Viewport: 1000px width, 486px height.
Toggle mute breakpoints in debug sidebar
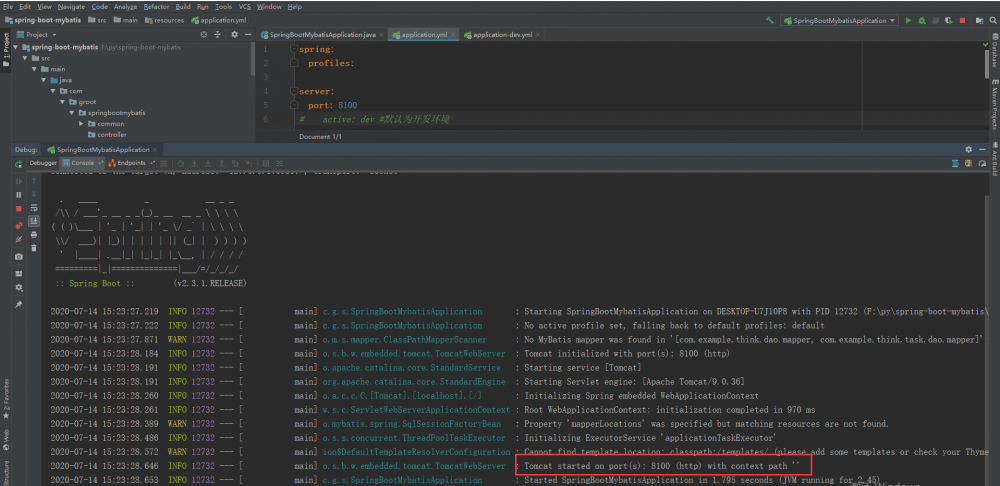(18, 240)
